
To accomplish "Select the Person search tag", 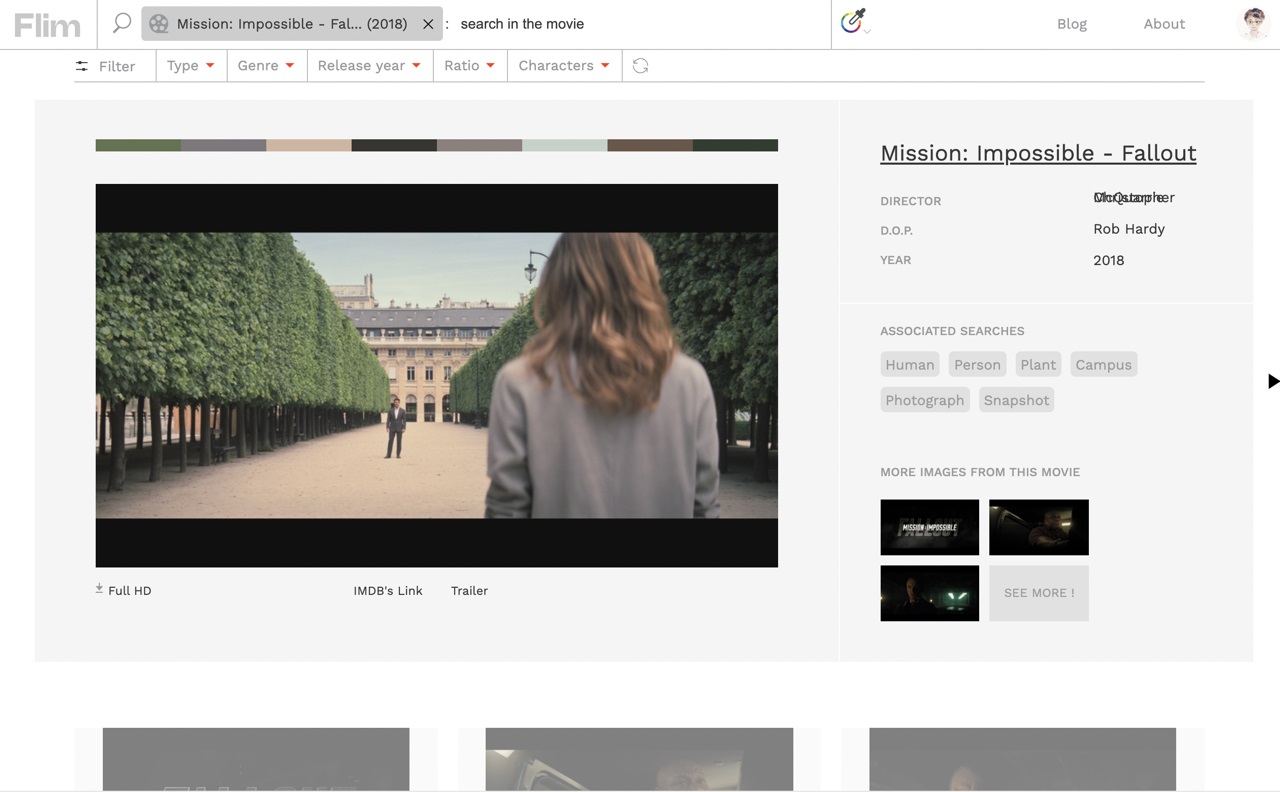I will (x=977, y=365).
